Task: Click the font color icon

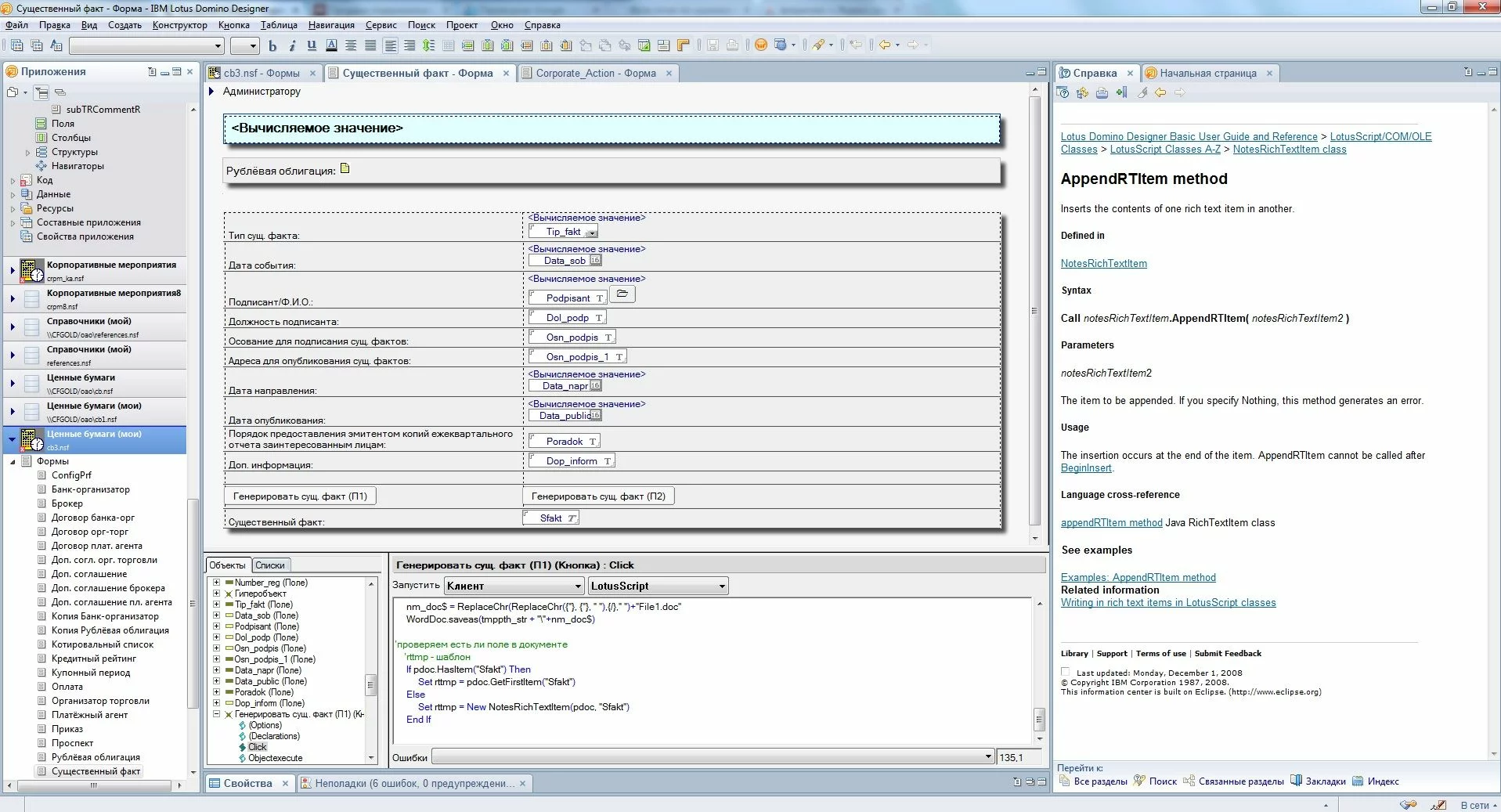Action: [331, 46]
